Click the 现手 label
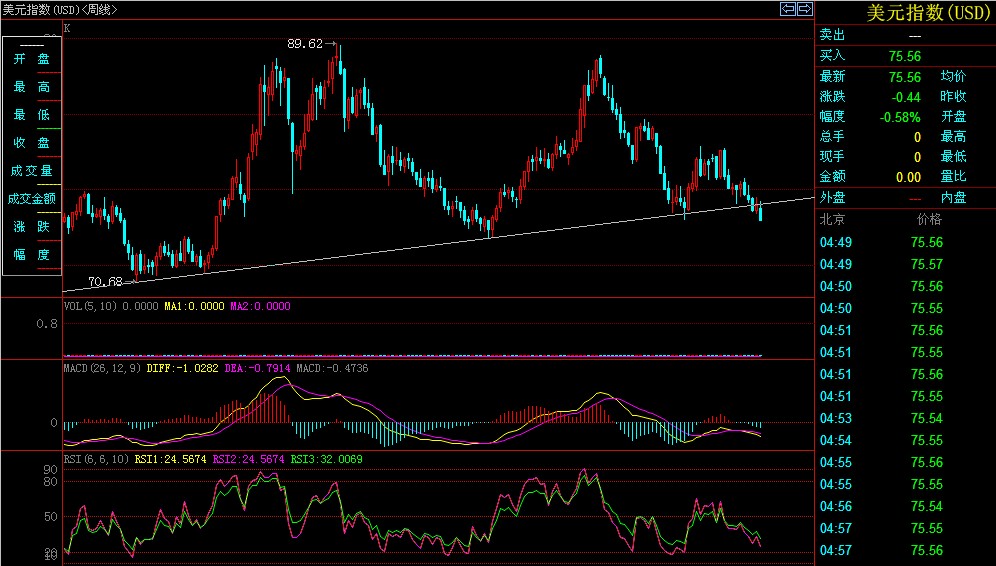 point(832,156)
